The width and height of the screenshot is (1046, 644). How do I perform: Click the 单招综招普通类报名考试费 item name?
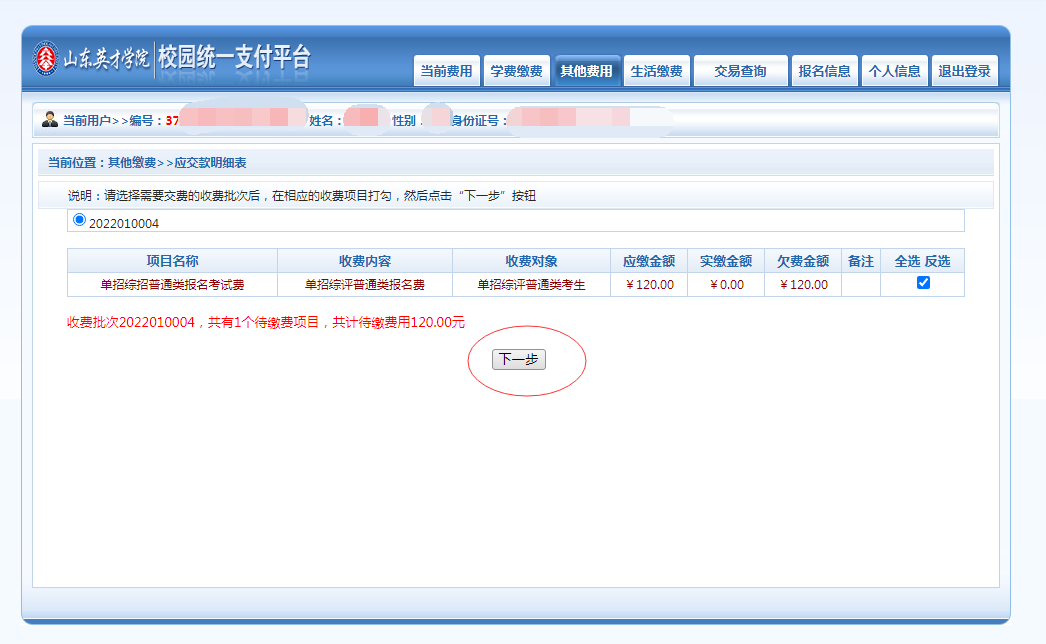point(172,285)
